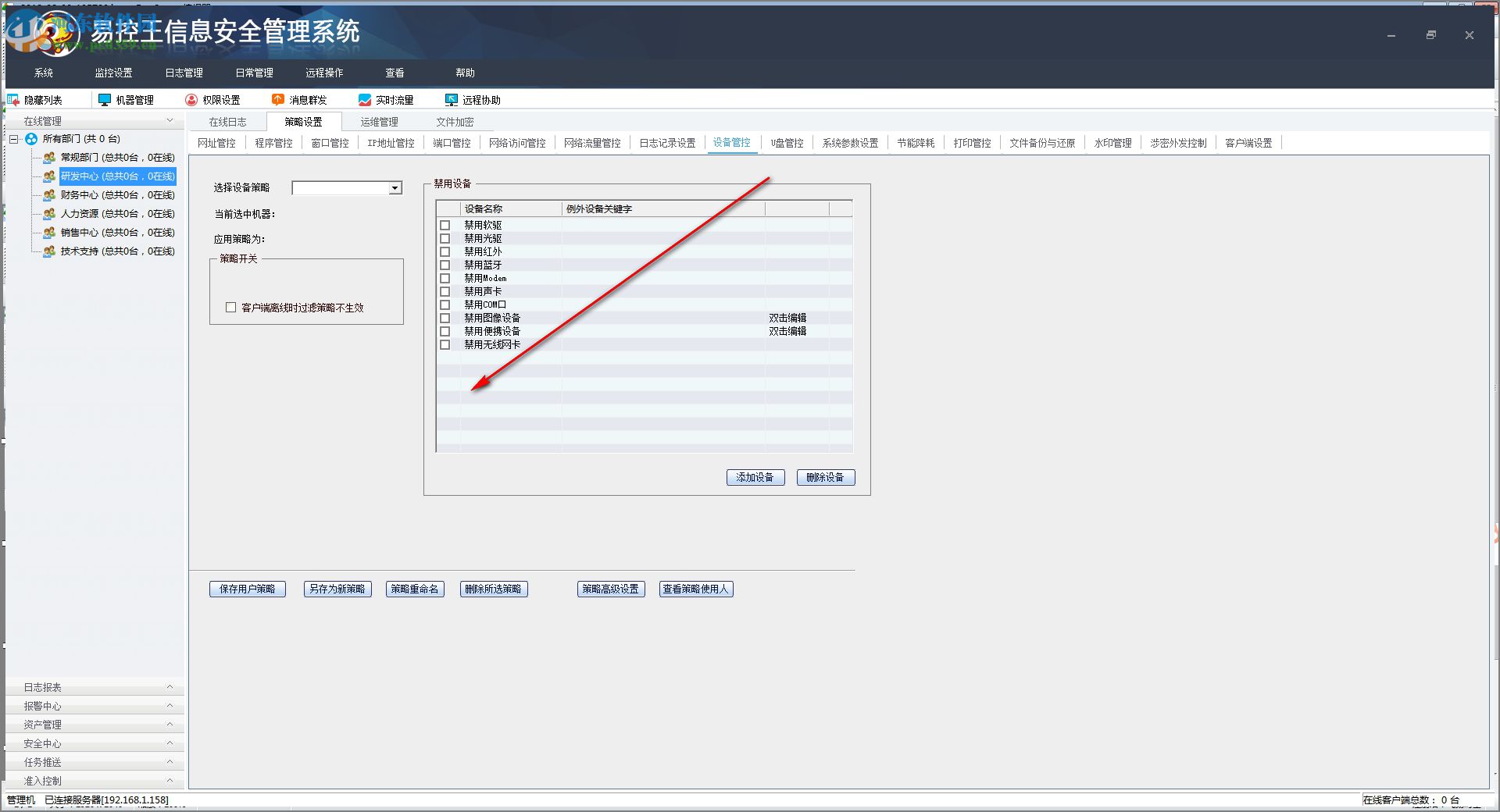The width and height of the screenshot is (1500, 812).
Task: Open the 日志管理 menu
Action: click(x=184, y=73)
